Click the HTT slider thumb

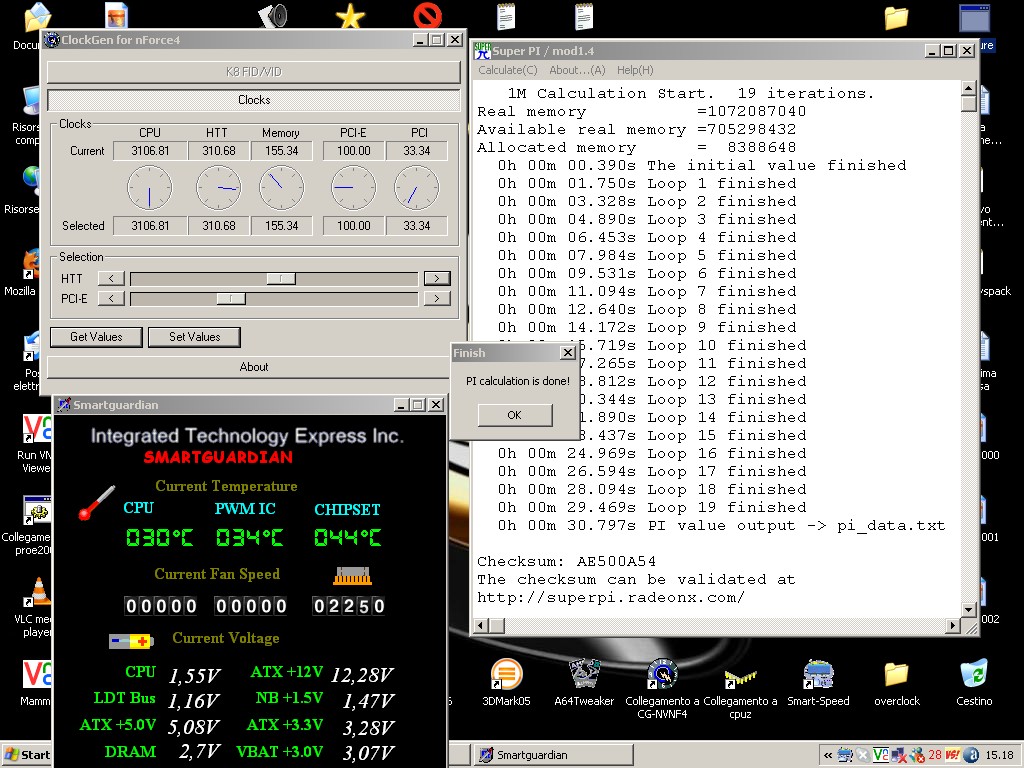tap(281, 279)
